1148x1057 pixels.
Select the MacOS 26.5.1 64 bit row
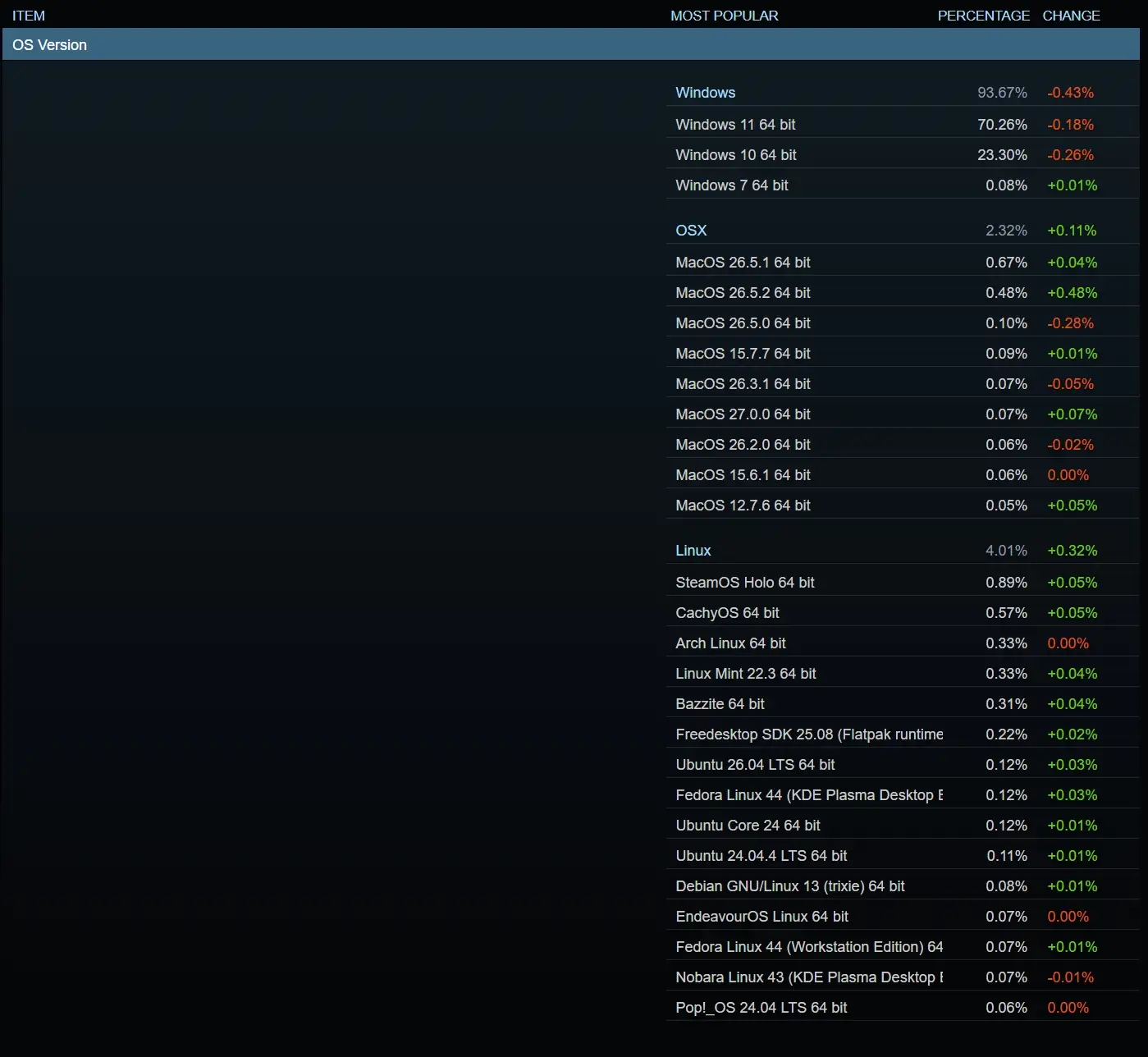pyautogui.click(x=903, y=263)
